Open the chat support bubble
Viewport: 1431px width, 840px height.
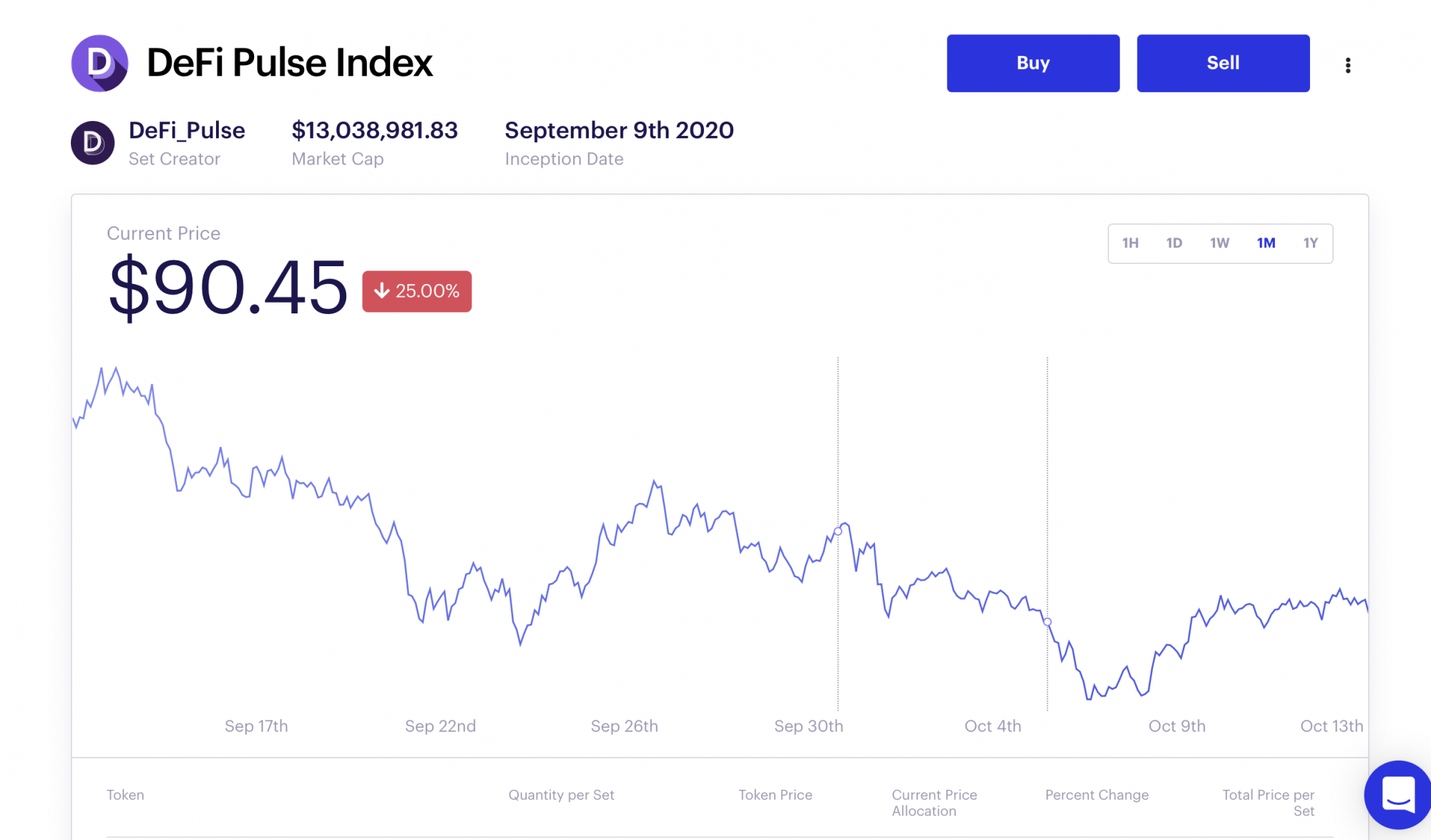1397,794
